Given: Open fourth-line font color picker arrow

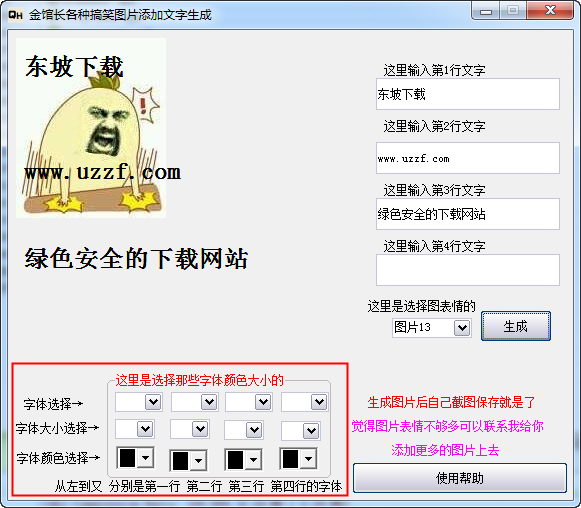Looking at the screenshot, I should [308, 459].
